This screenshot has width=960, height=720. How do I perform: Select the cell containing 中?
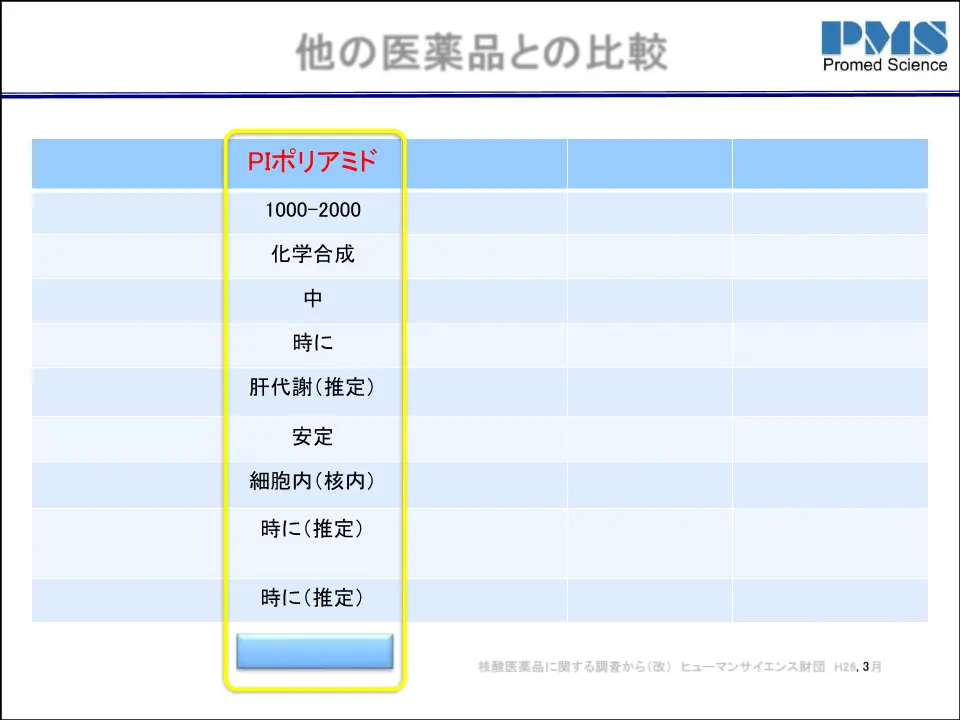tap(313, 299)
